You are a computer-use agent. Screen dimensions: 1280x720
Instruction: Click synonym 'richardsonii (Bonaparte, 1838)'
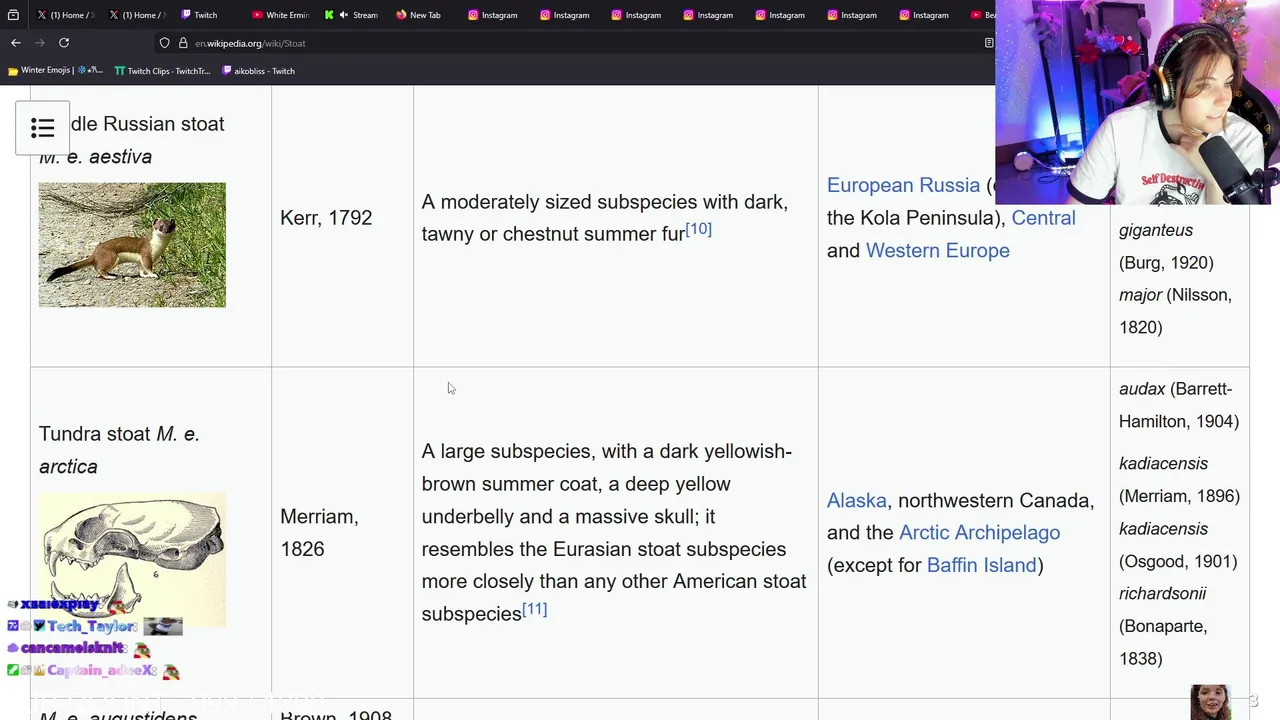click(1163, 626)
